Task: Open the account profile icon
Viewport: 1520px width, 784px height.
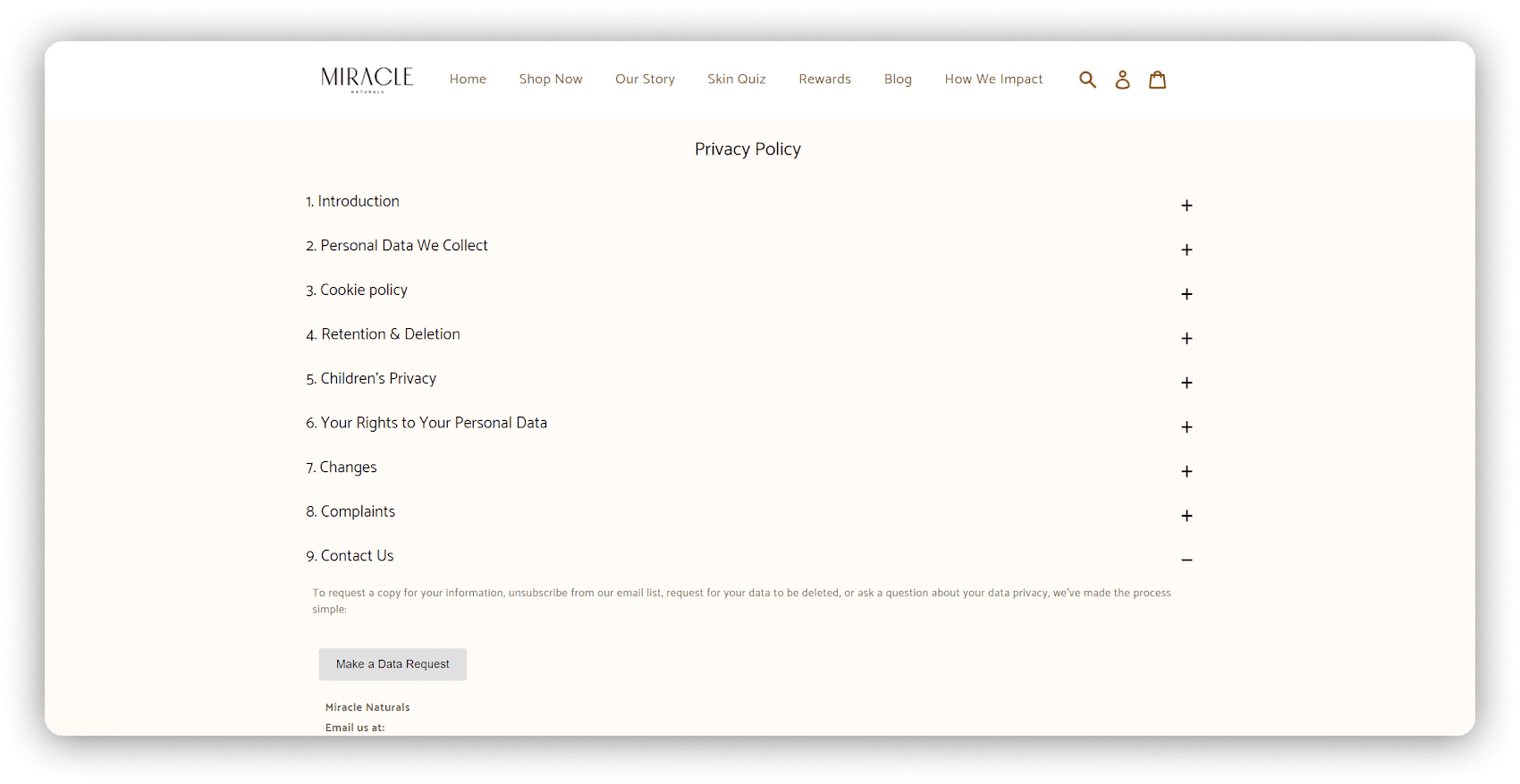Action: click(1122, 80)
